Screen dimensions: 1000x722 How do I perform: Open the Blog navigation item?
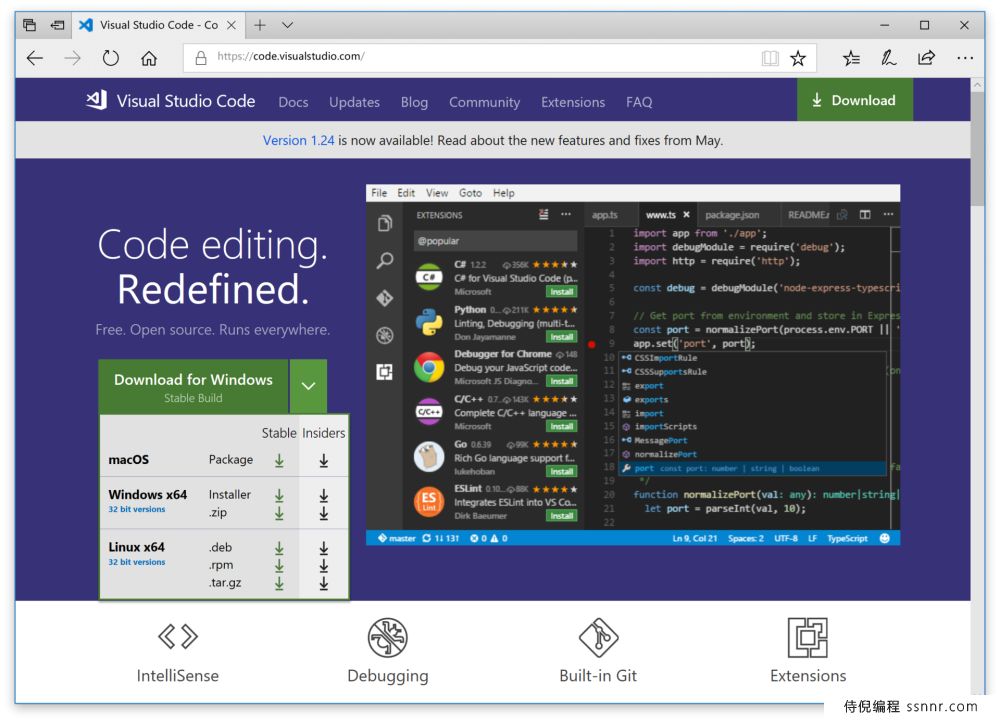point(414,102)
